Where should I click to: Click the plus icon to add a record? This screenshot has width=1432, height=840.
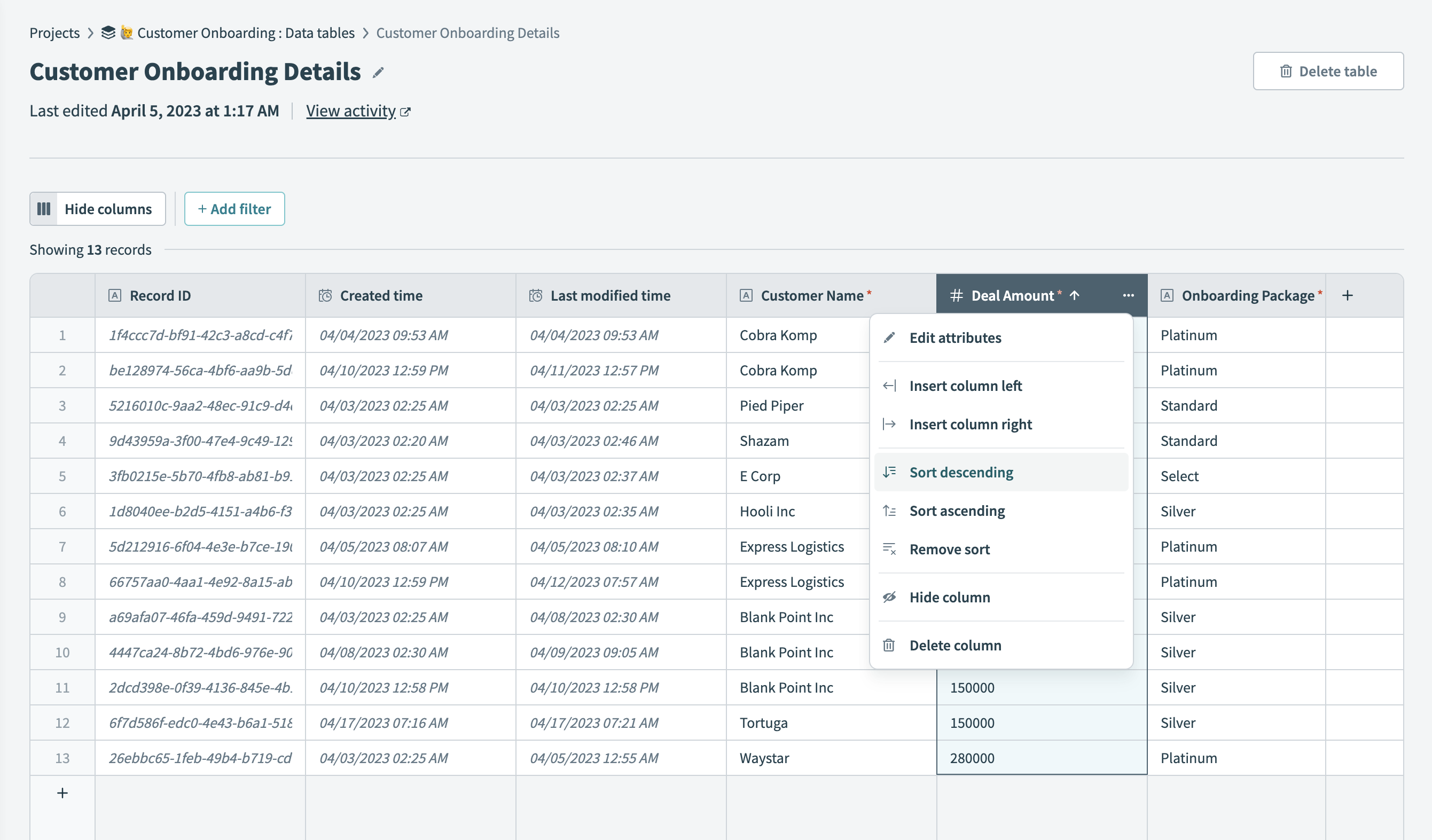point(62,793)
